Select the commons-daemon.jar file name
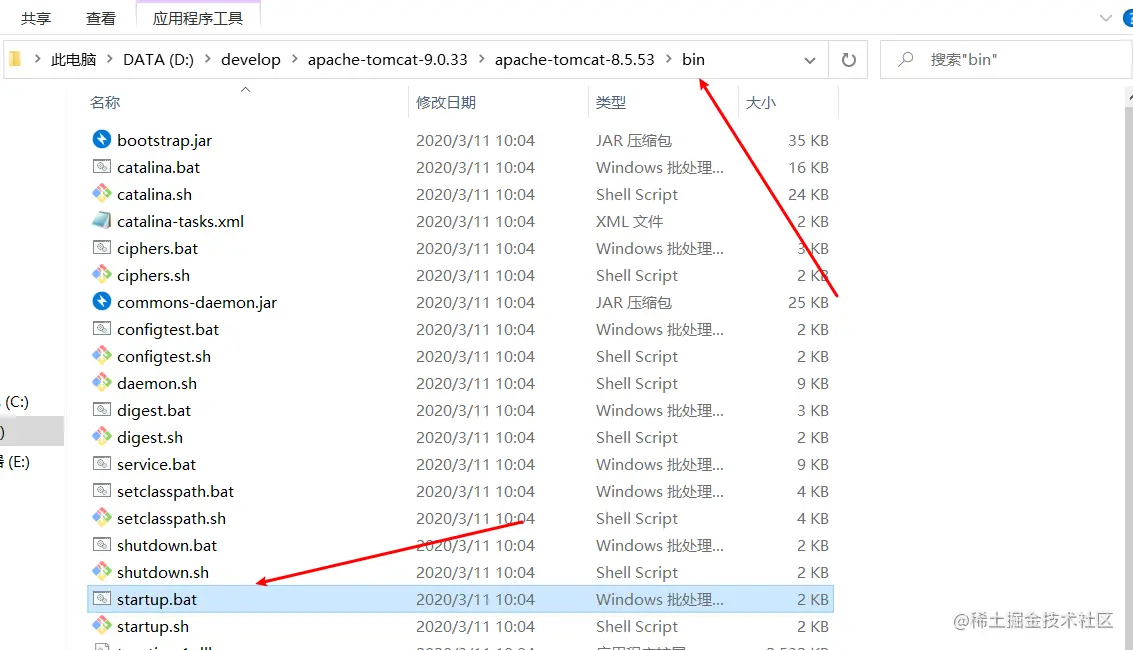1133x650 pixels. 197,303
